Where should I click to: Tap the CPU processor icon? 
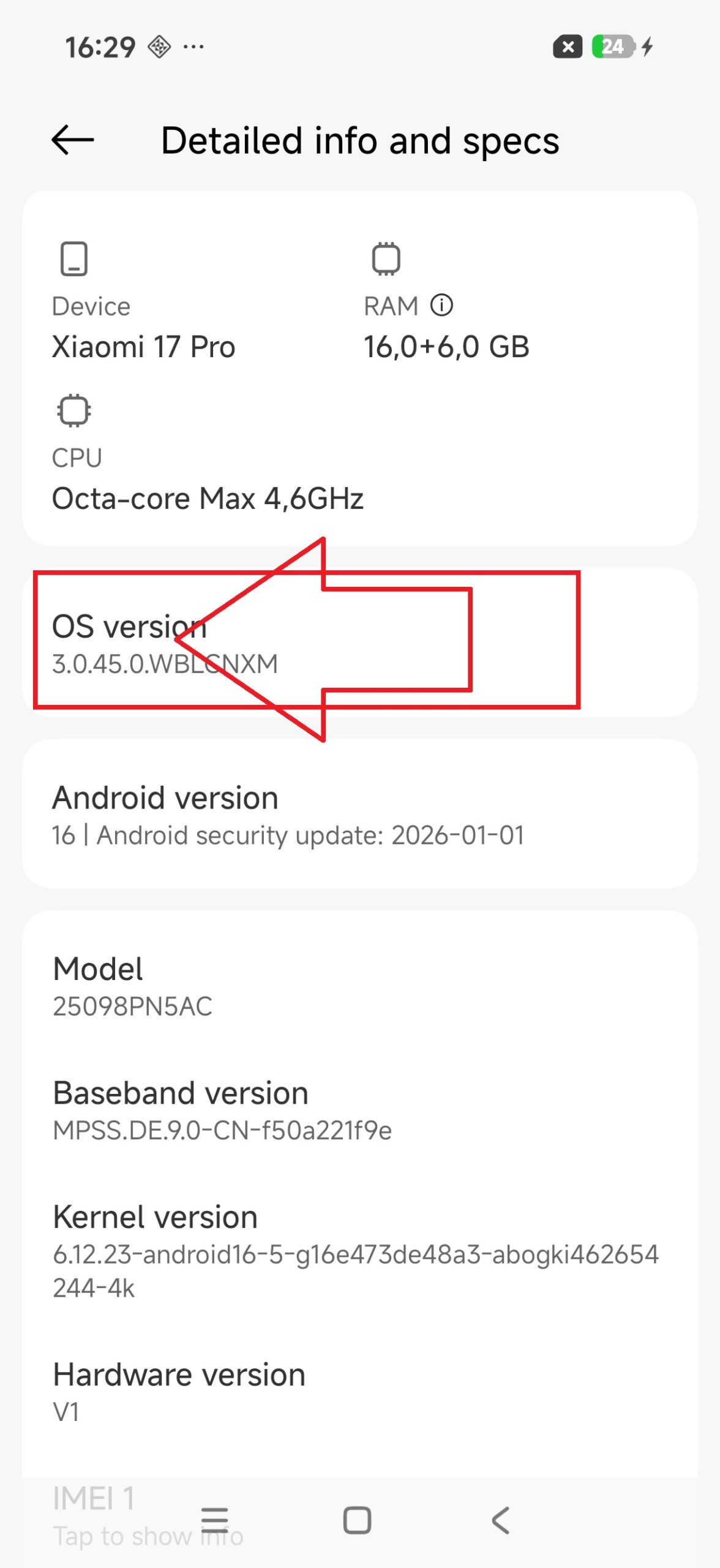pyautogui.click(x=74, y=410)
